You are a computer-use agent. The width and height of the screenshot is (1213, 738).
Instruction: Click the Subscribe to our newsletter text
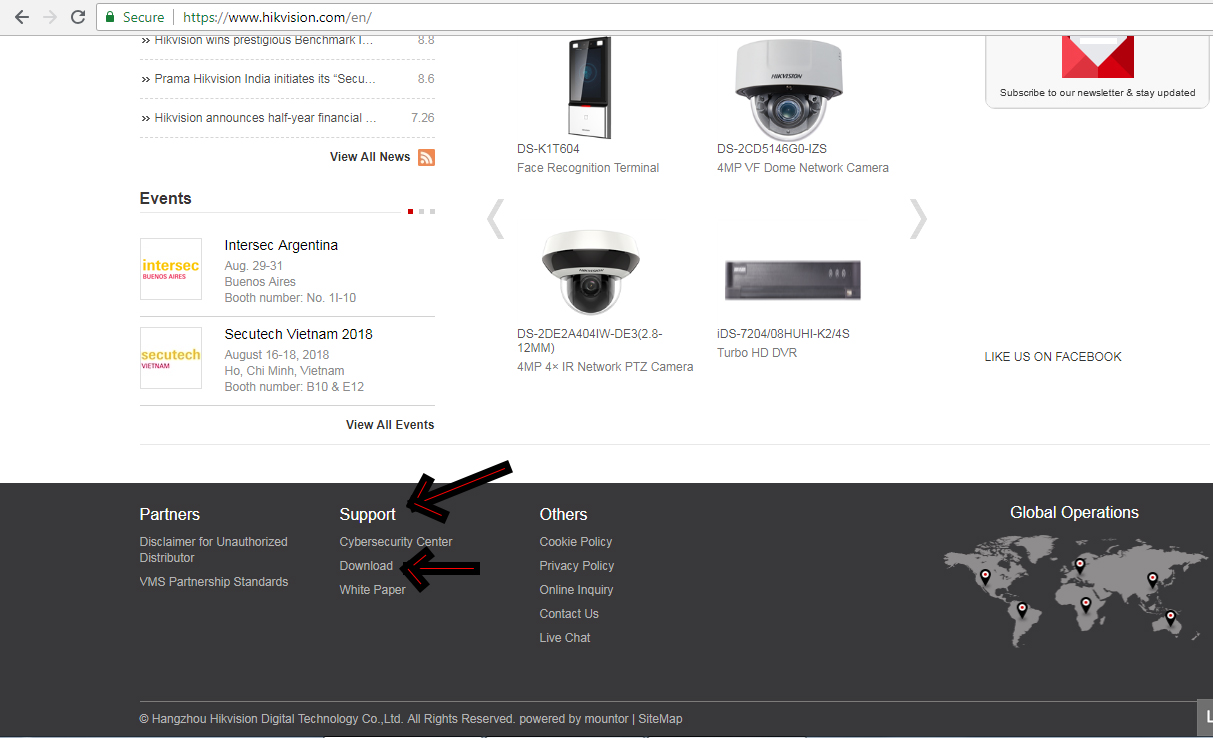1097,93
